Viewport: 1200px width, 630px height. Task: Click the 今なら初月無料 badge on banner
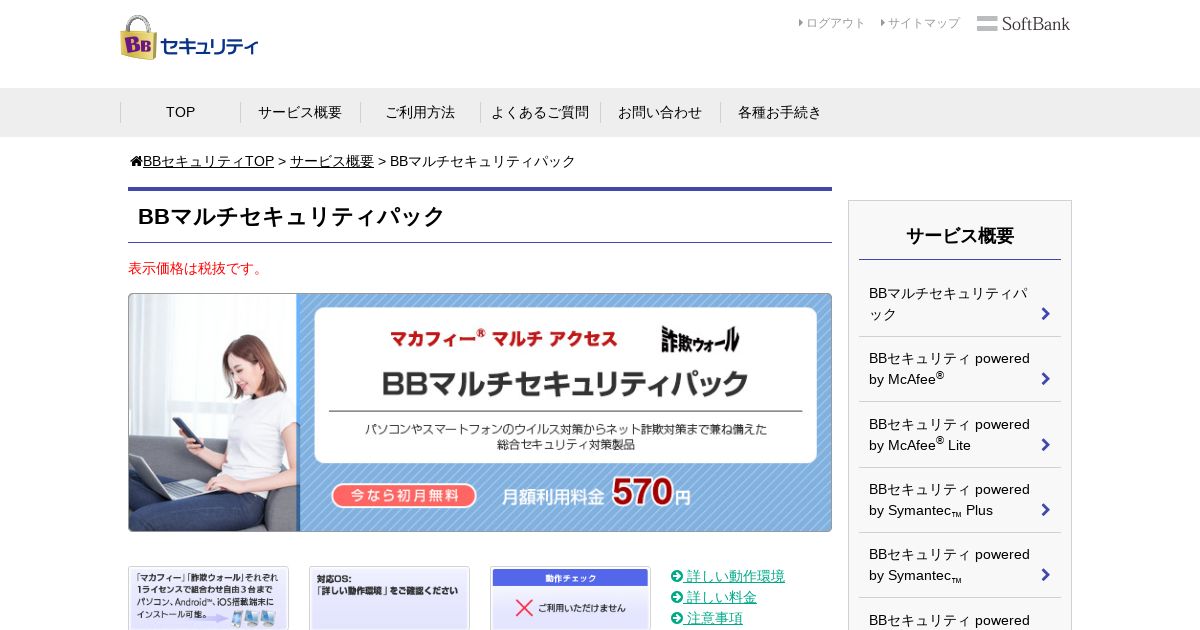pyautogui.click(x=403, y=496)
